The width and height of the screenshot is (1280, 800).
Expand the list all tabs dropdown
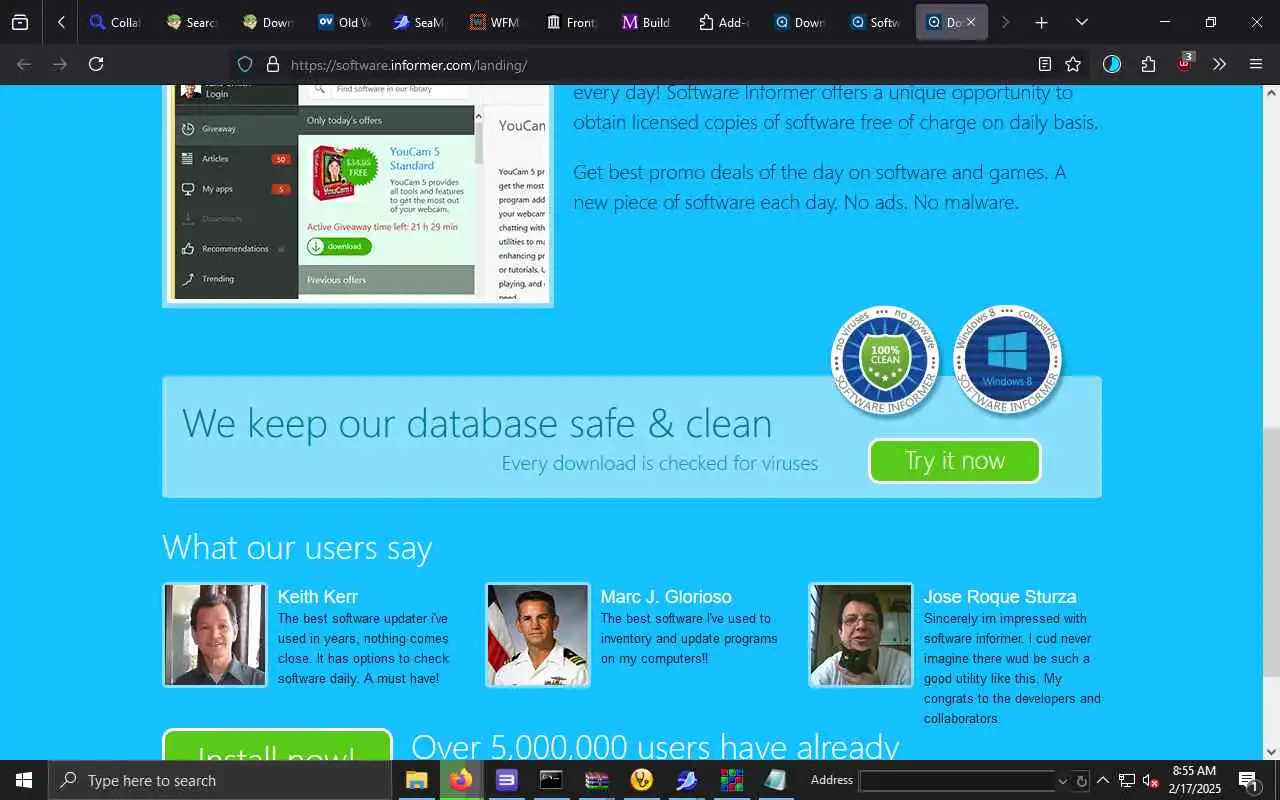(1082, 22)
